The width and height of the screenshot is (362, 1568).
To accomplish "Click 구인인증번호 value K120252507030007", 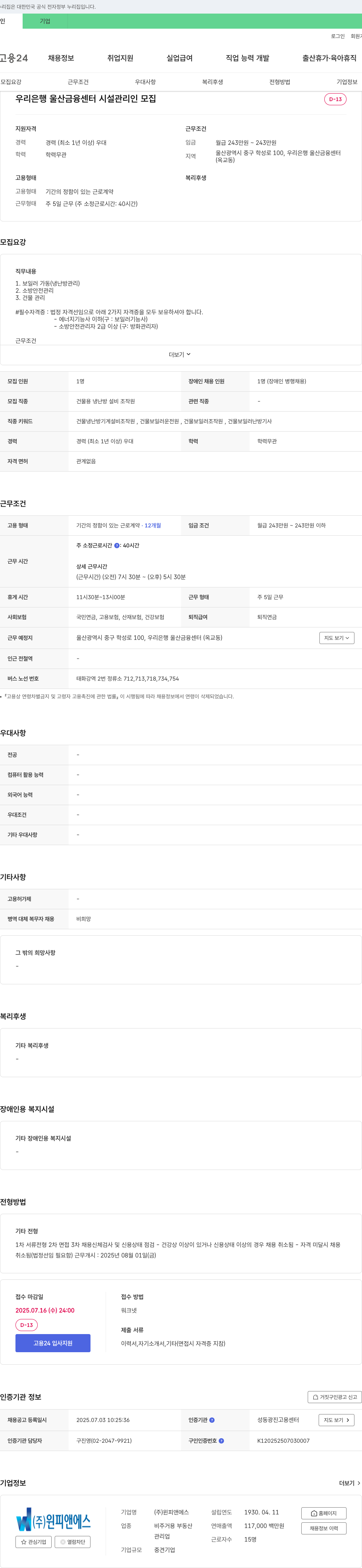I will [x=283, y=1441].
